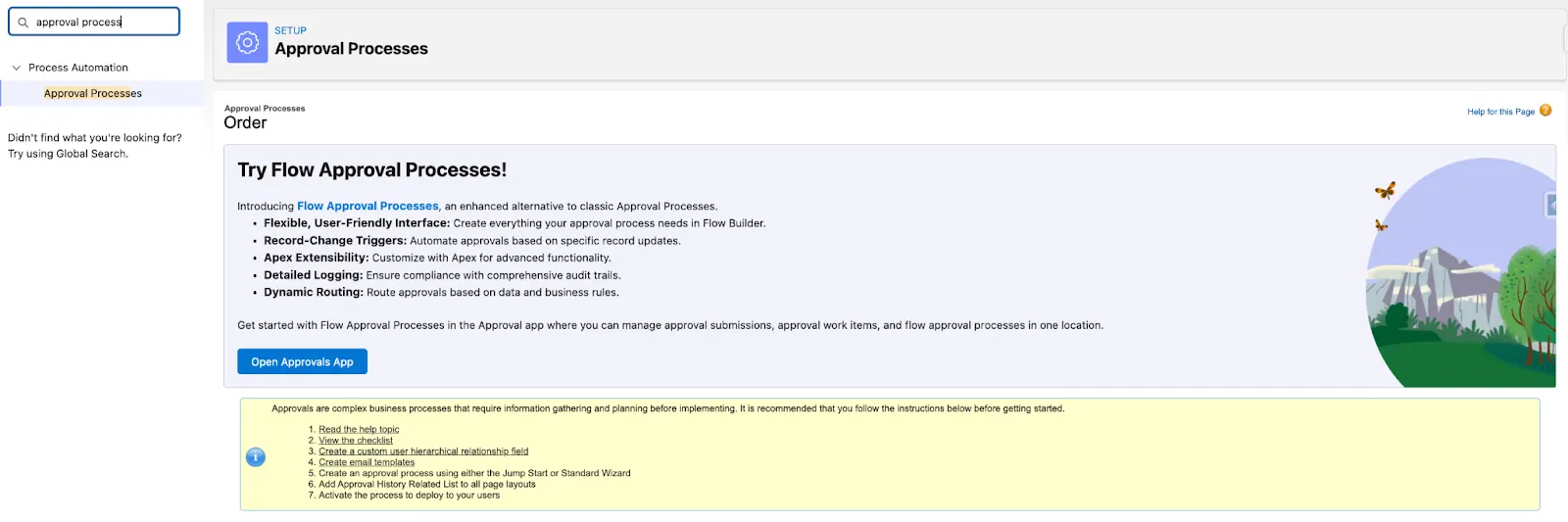1568x522 pixels.
Task: Open the Help for this Page link
Action: click(x=1500, y=112)
